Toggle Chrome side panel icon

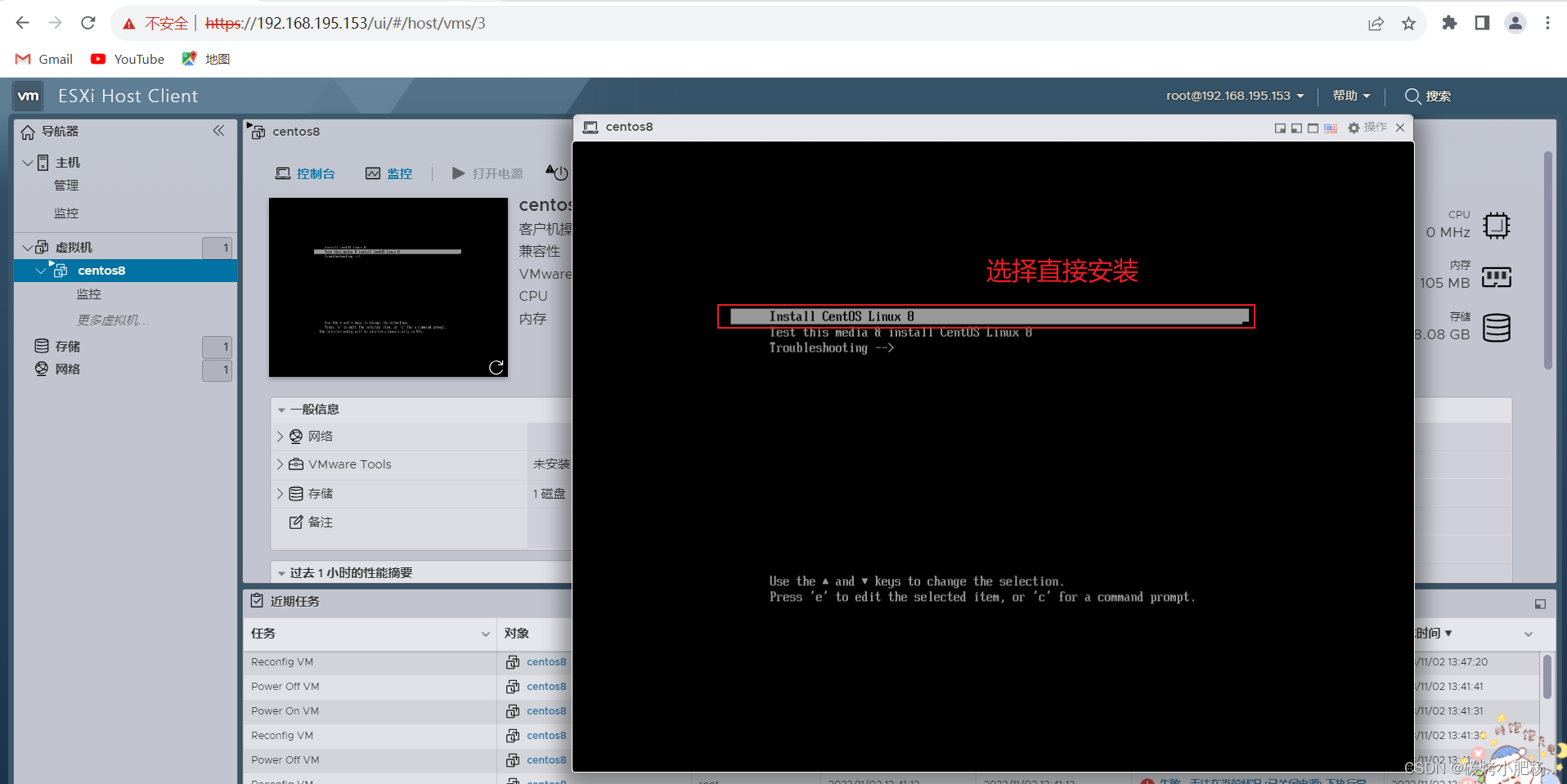[1482, 23]
